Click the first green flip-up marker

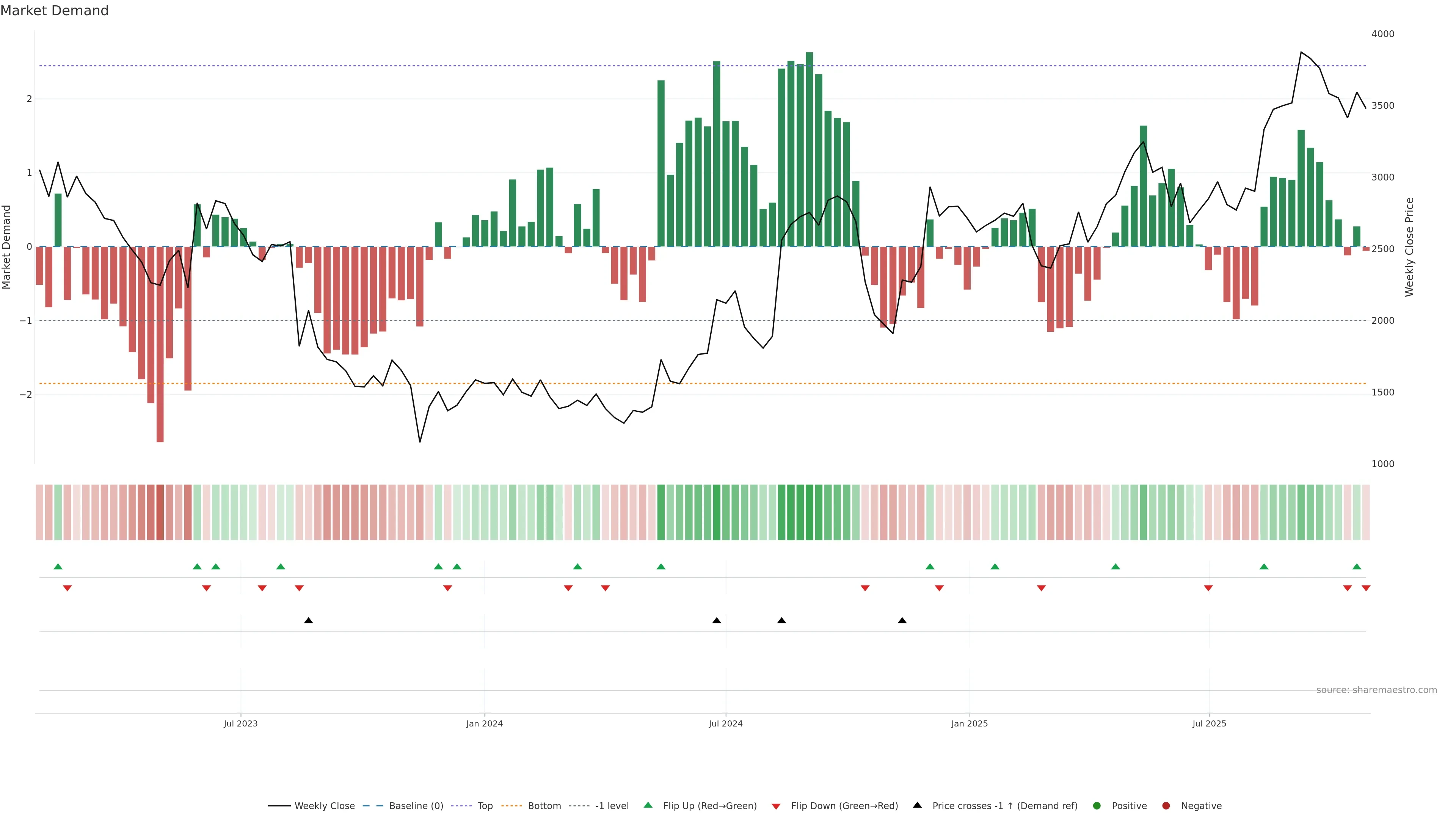[x=58, y=566]
